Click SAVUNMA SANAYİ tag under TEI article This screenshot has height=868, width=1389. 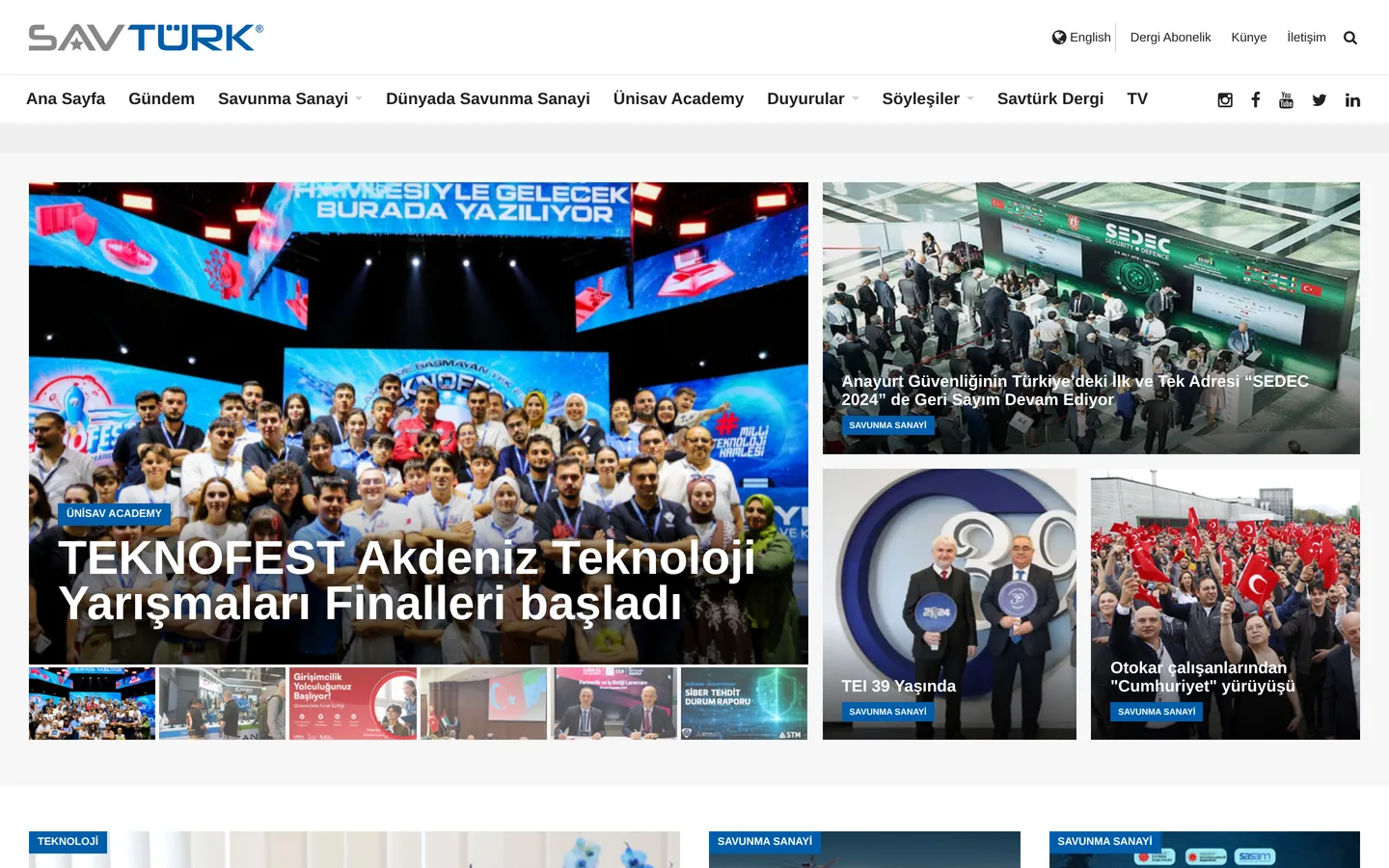pos(887,712)
